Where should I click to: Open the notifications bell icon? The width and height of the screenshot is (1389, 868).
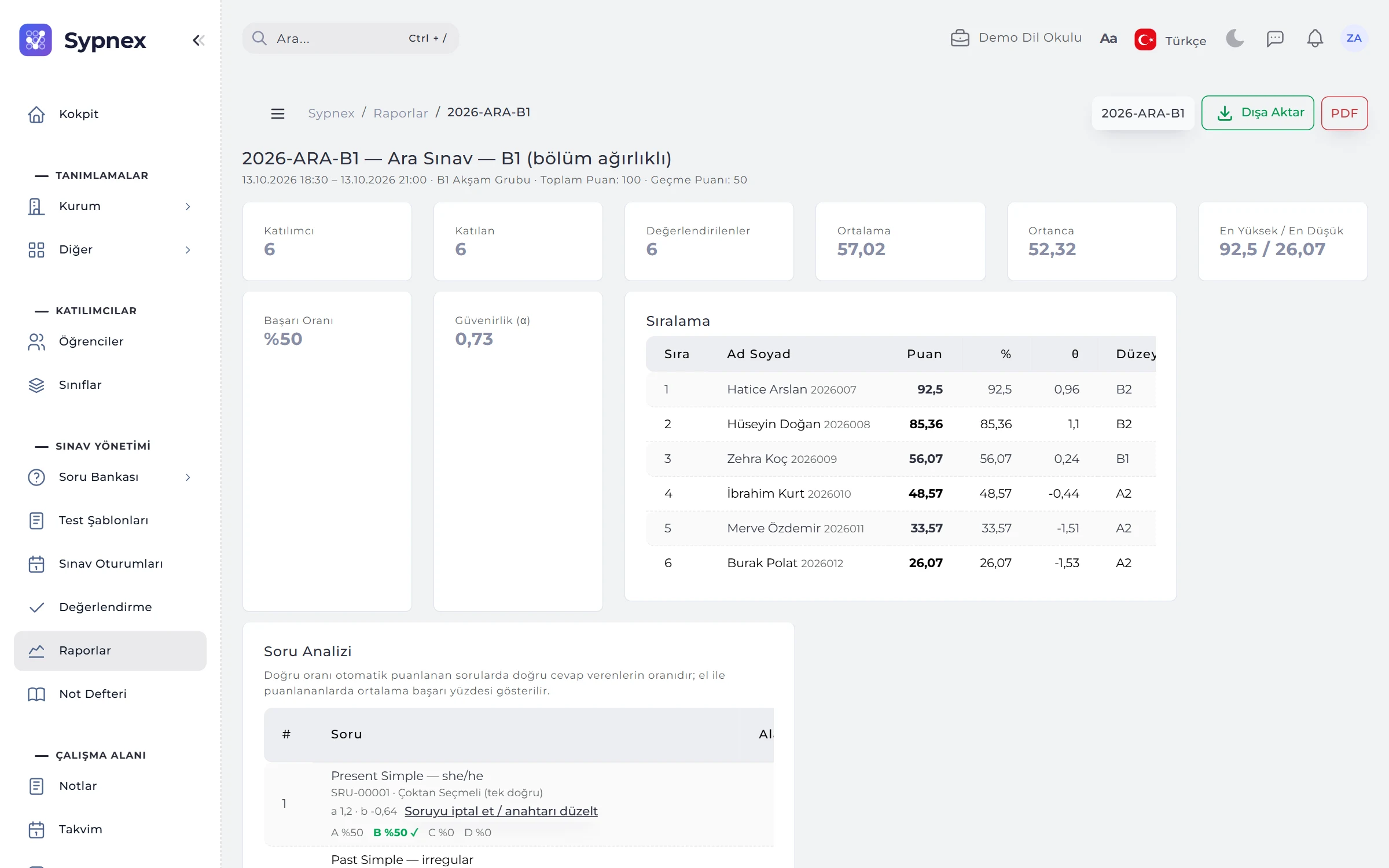[1315, 38]
